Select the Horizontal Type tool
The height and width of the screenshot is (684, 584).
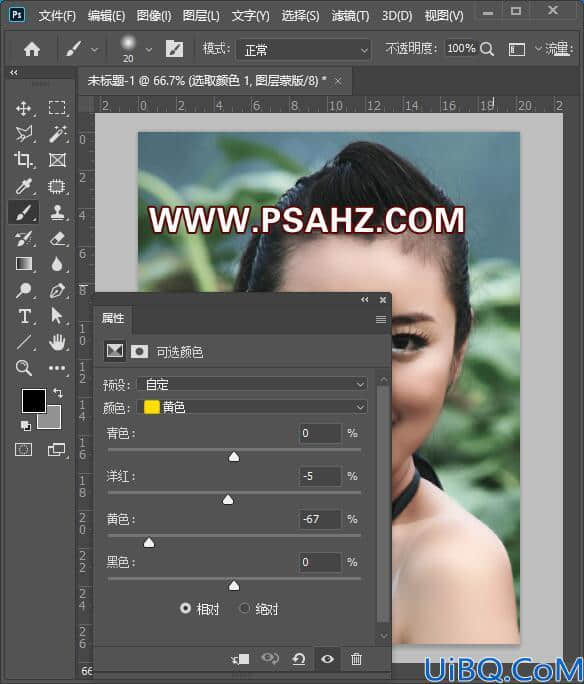[24, 316]
